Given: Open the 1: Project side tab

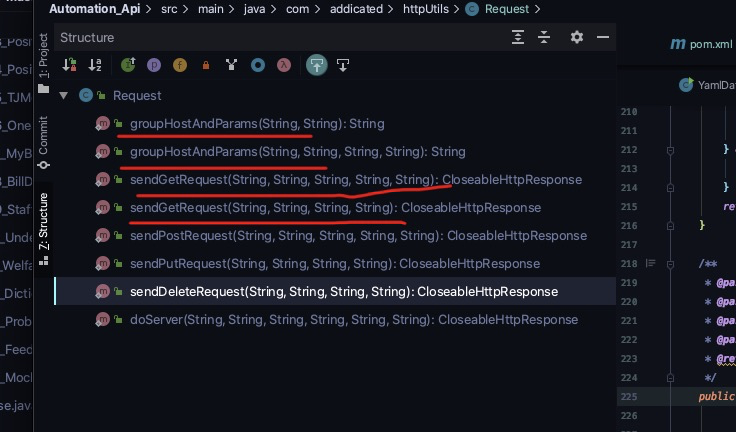Looking at the screenshot, I should pyautogui.click(x=43, y=63).
